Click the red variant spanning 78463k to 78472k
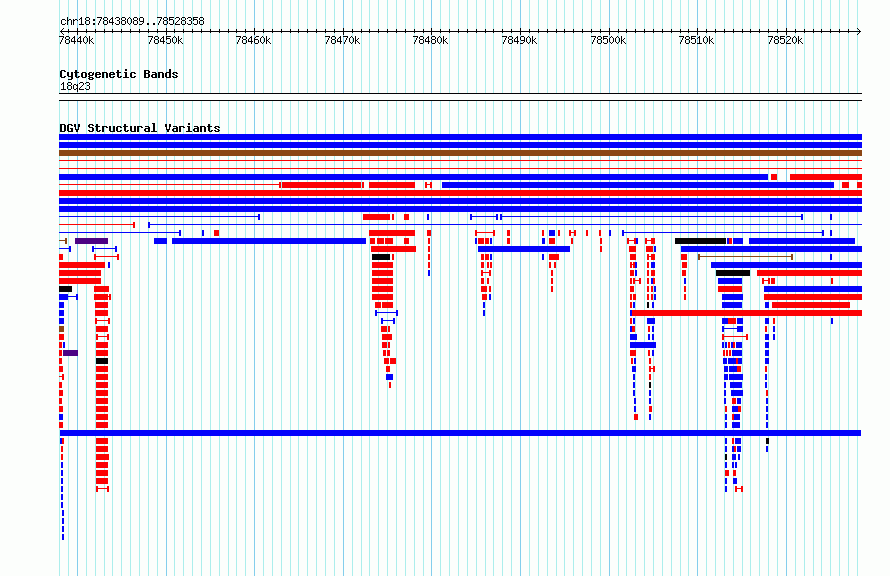Viewport: 890px width, 576px height. (x=322, y=185)
